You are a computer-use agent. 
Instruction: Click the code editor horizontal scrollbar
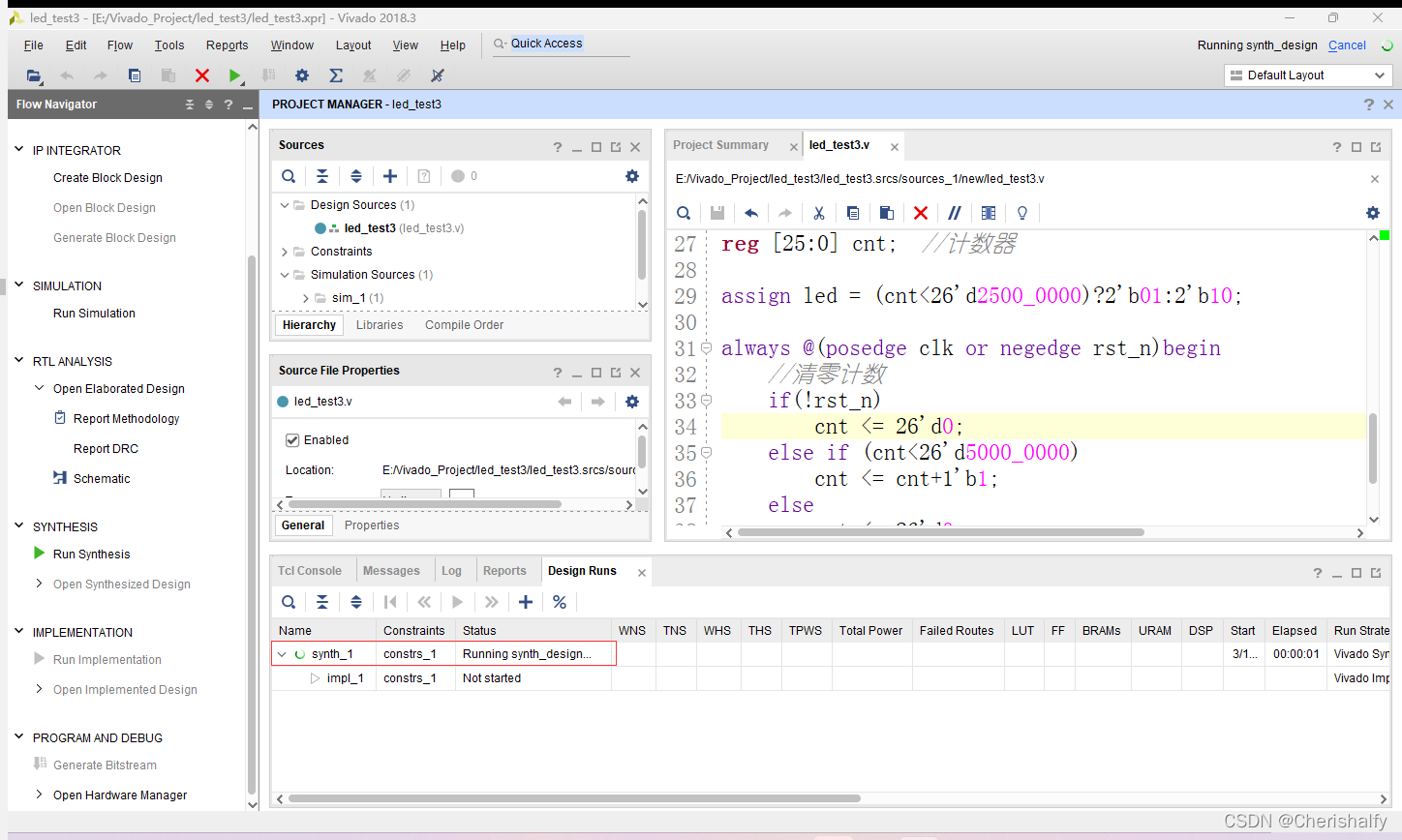click(940, 532)
